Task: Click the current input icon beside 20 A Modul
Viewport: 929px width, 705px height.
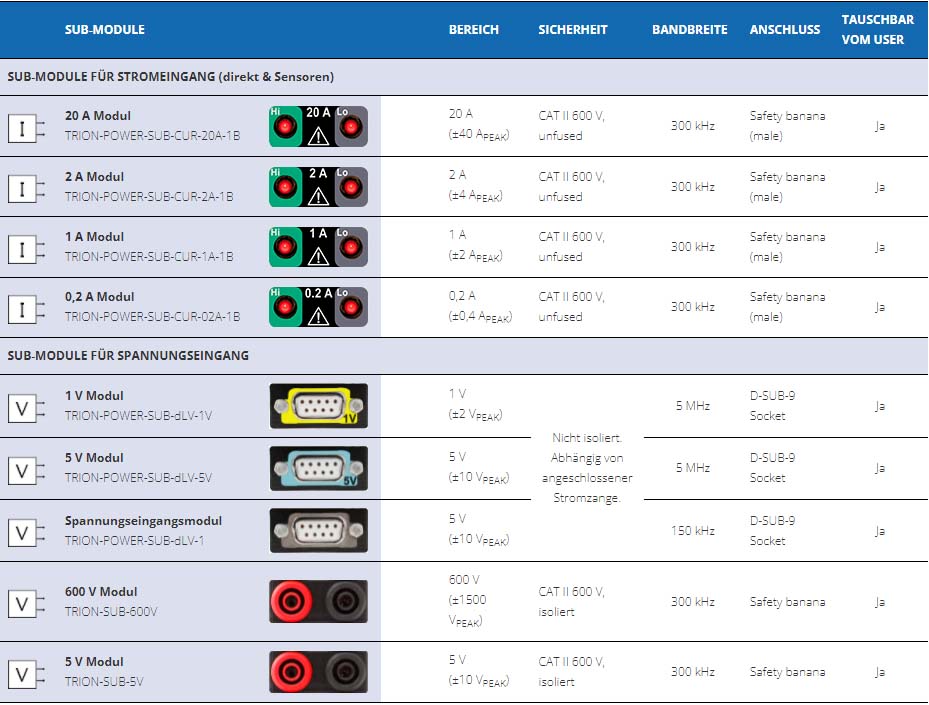Action: point(26,127)
